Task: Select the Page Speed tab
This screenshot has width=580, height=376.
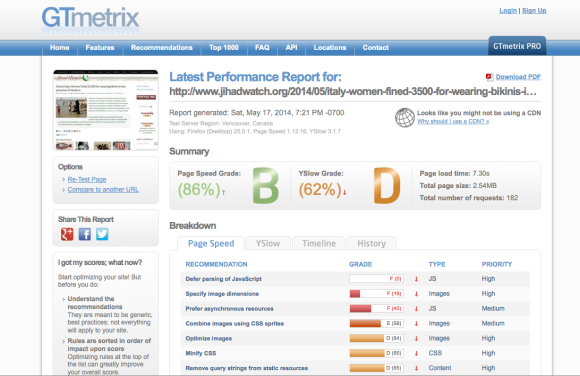Action: coord(211,244)
